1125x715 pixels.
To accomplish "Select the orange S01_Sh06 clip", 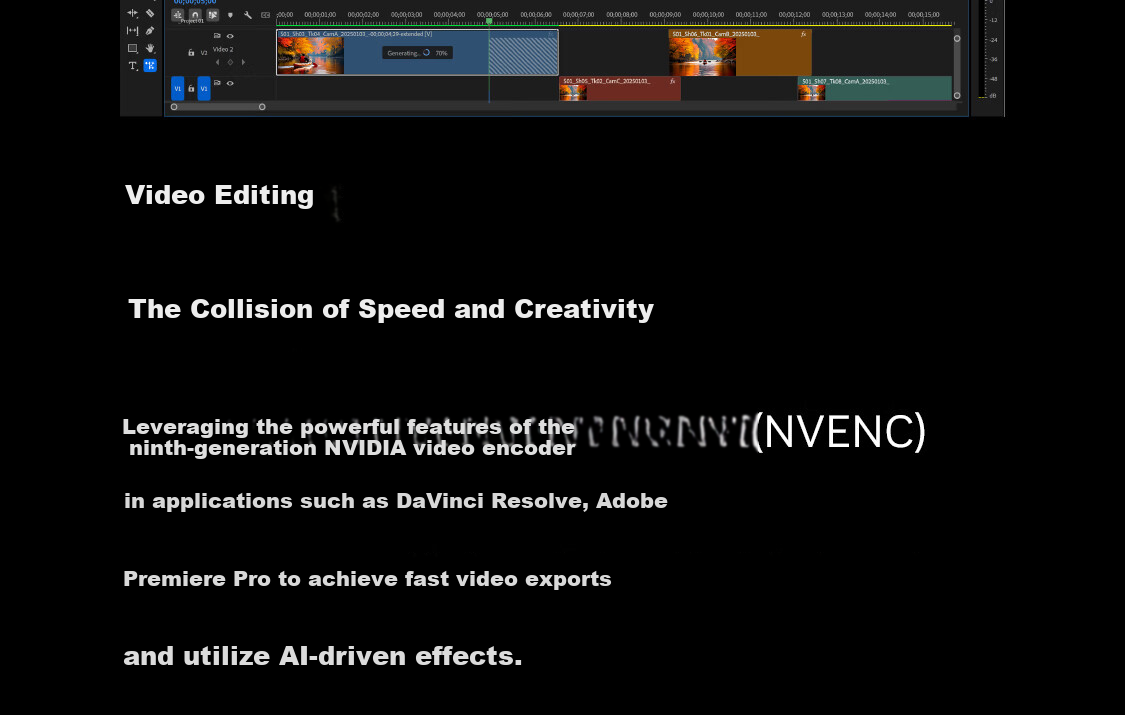I will pos(740,52).
